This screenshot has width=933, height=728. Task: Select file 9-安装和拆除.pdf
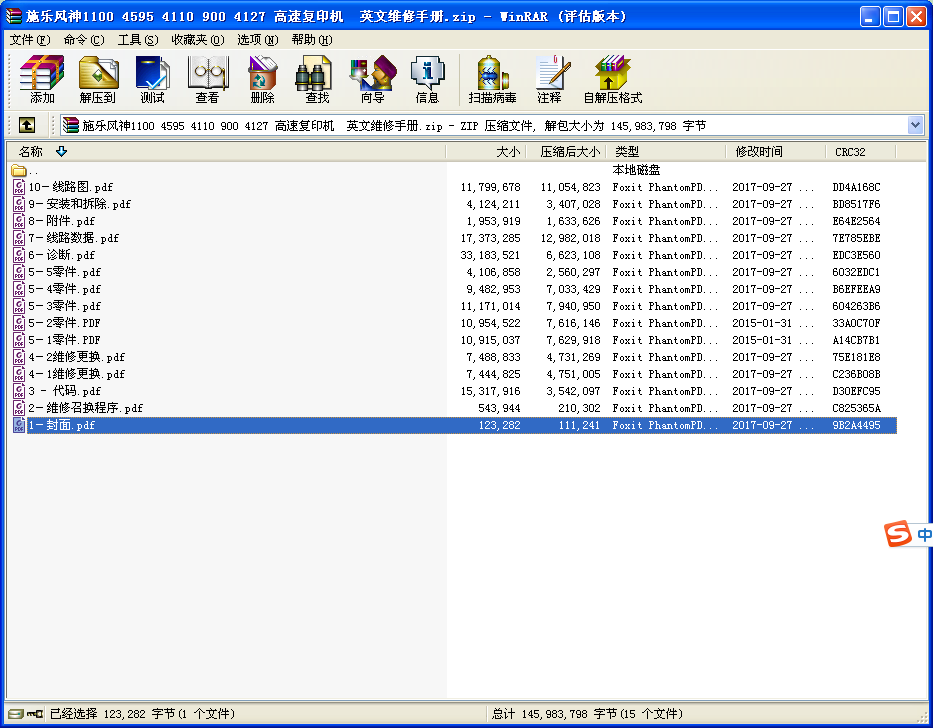79,204
